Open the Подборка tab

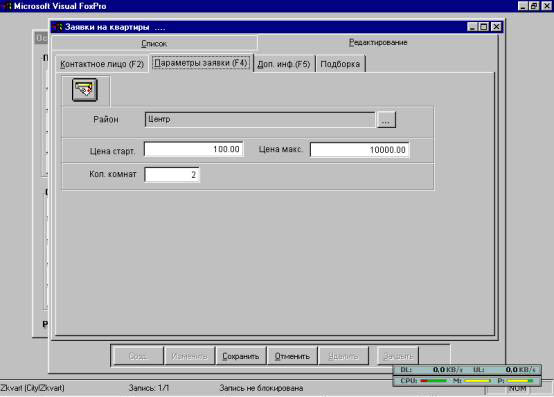(340, 64)
